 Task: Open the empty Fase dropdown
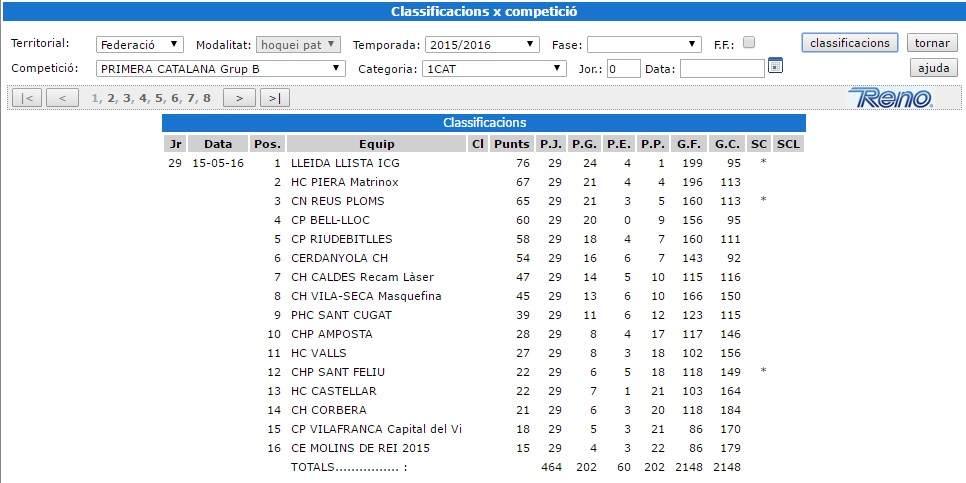[644, 44]
